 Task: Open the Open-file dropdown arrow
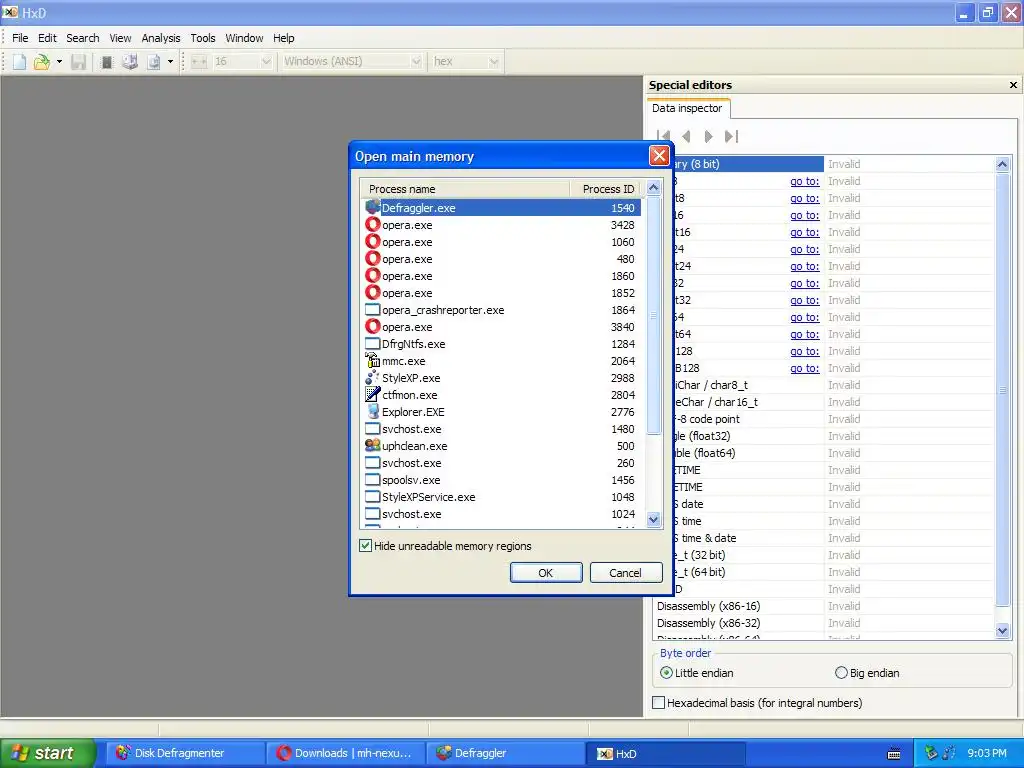point(59,62)
